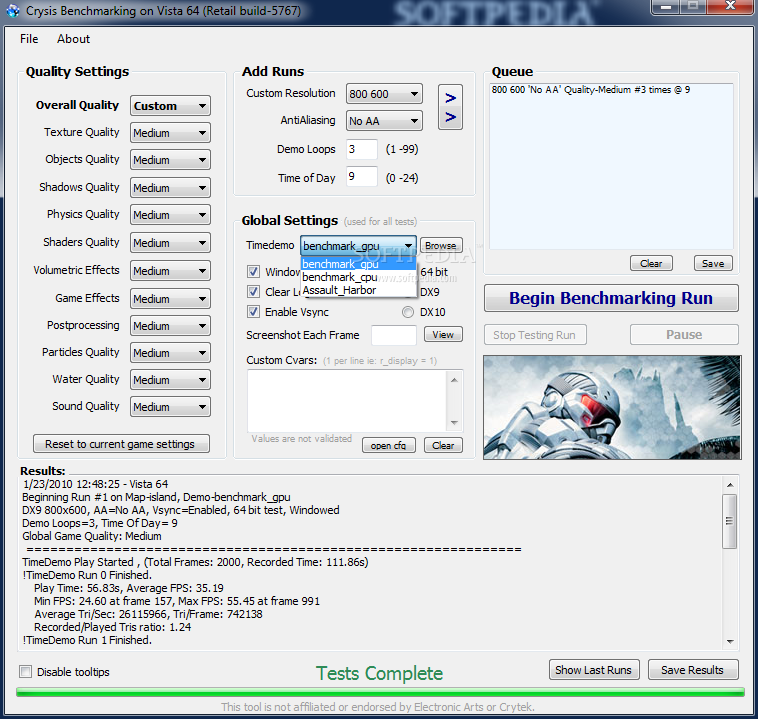Toggle the Windowed checkbox
This screenshot has height=719, width=758.
click(x=253, y=272)
